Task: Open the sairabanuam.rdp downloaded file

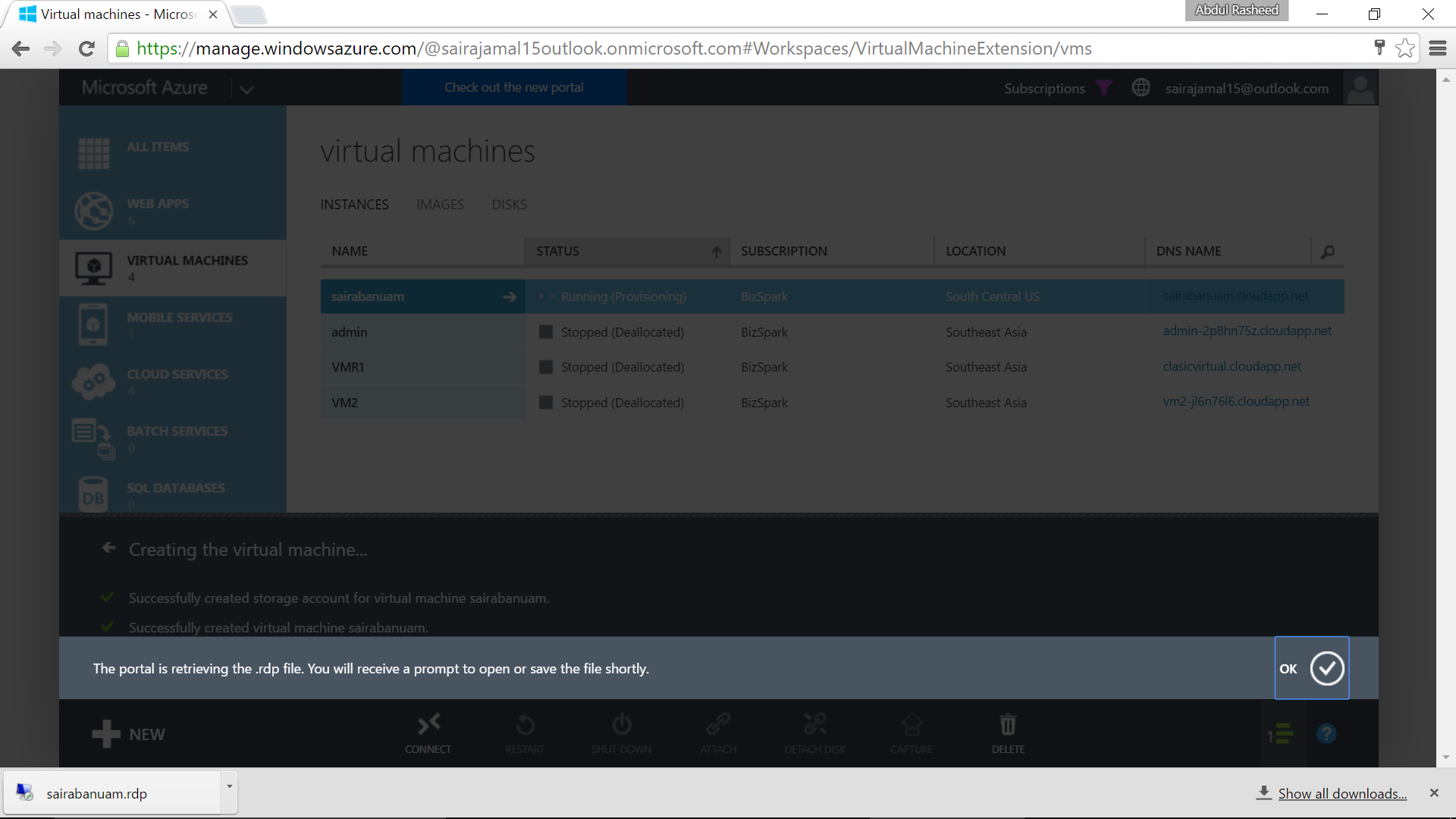Action: point(112,793)
